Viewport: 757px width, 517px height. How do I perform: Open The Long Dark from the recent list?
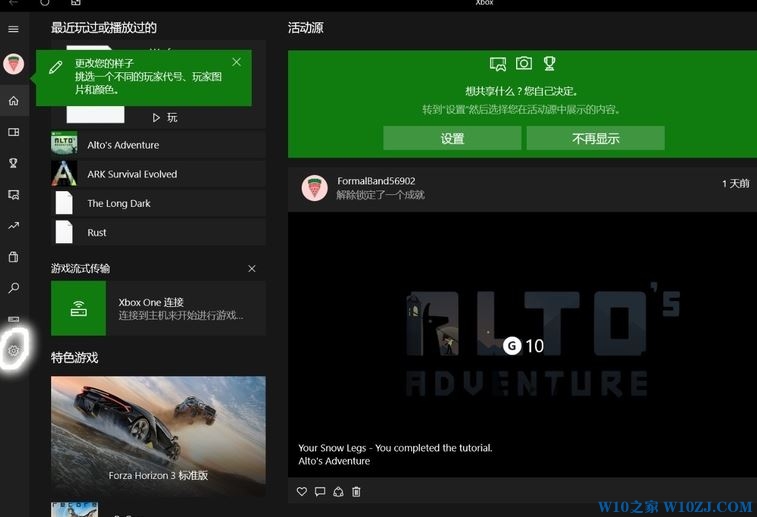point(158,203)
